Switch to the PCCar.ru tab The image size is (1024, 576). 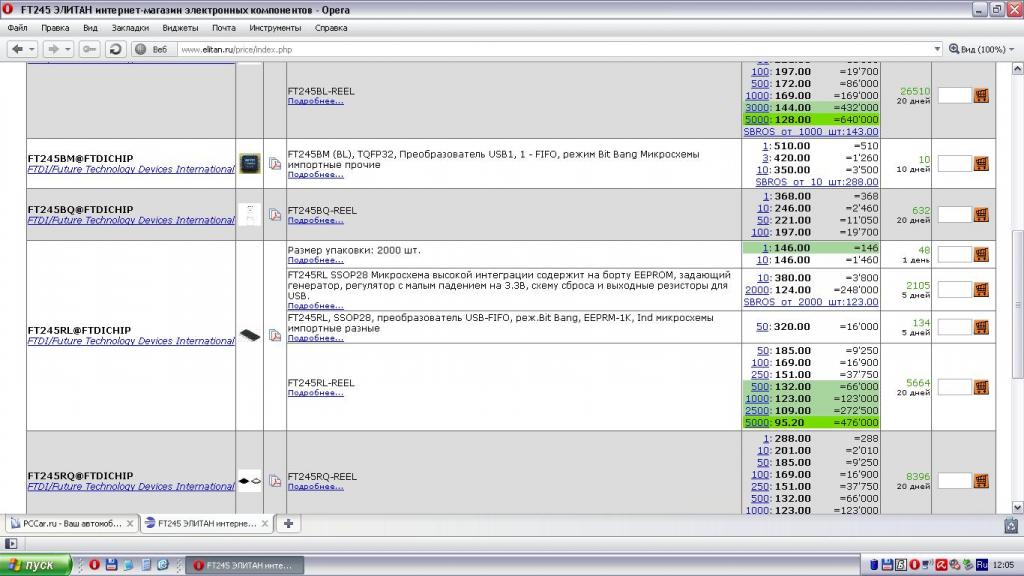pyautogui.click(x=68, y=523)
